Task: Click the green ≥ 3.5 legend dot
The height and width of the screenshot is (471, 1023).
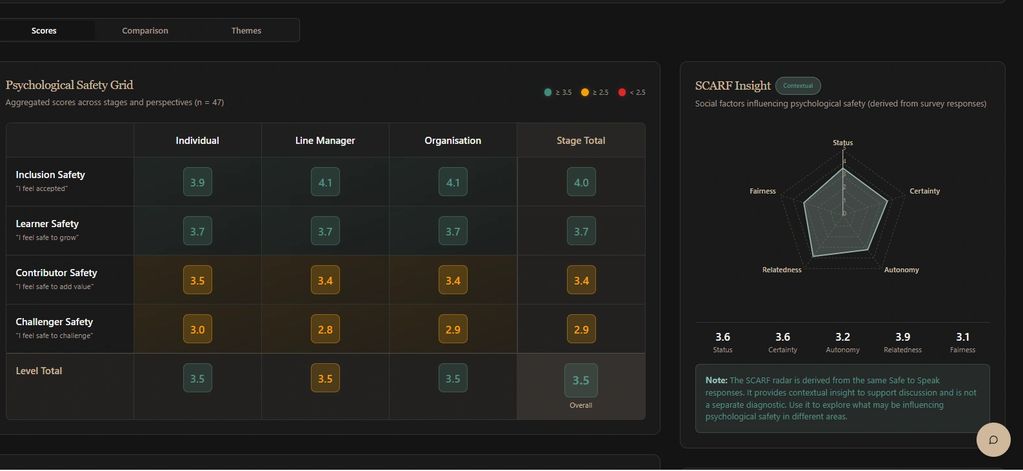Action: (548, 93)
